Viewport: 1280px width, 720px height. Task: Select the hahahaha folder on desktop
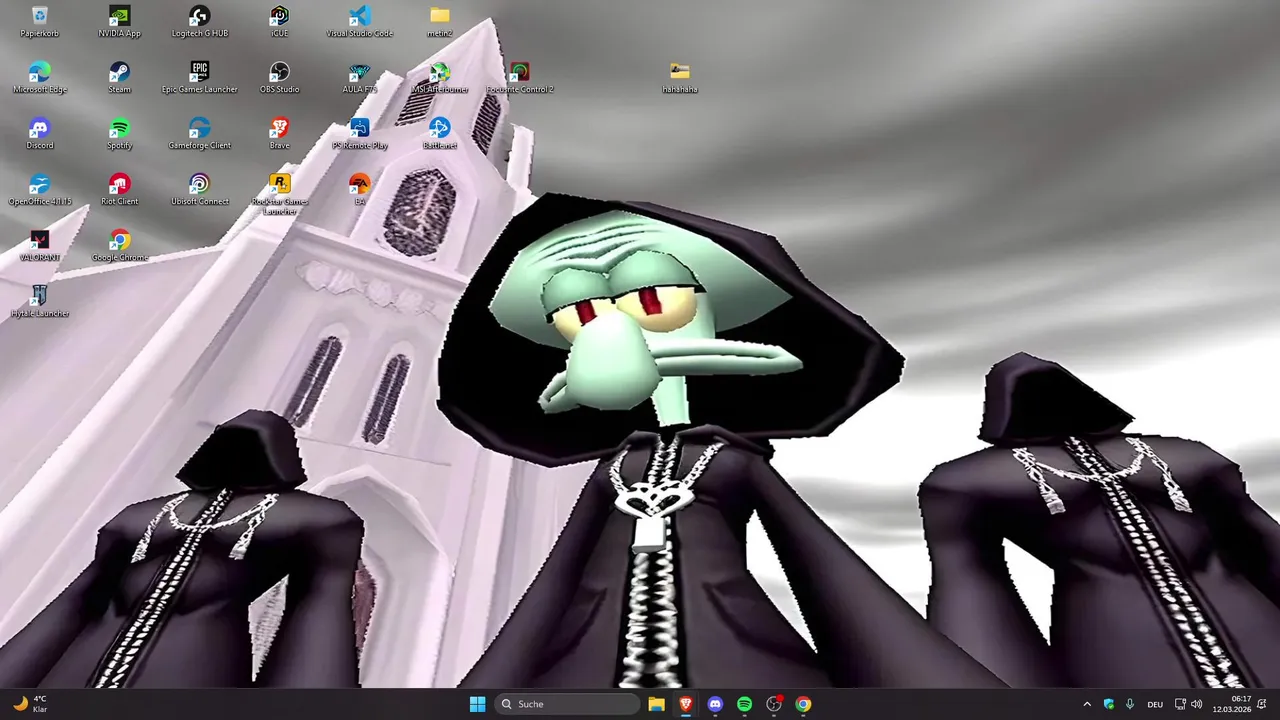point(679,78)
